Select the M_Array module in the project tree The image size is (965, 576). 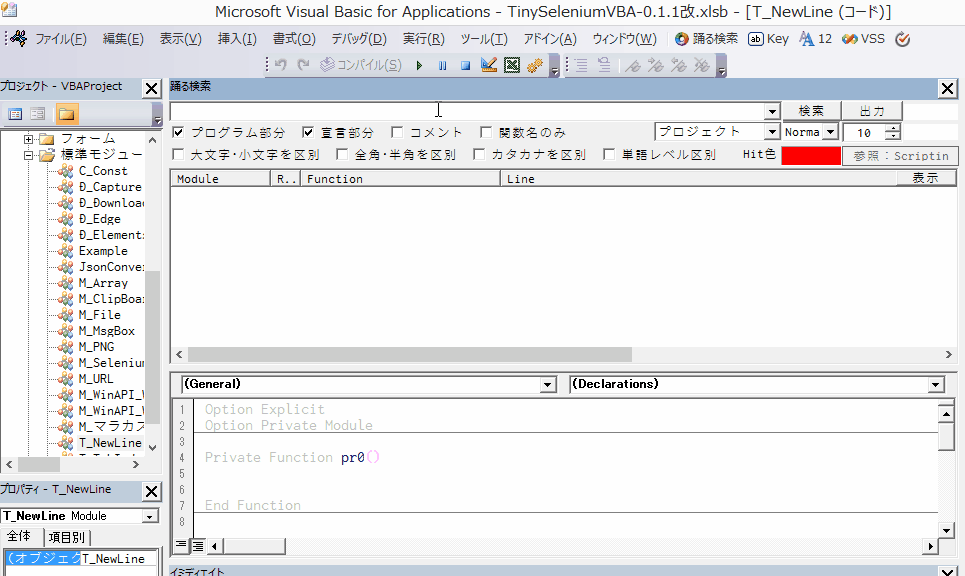tap(103, 283)
